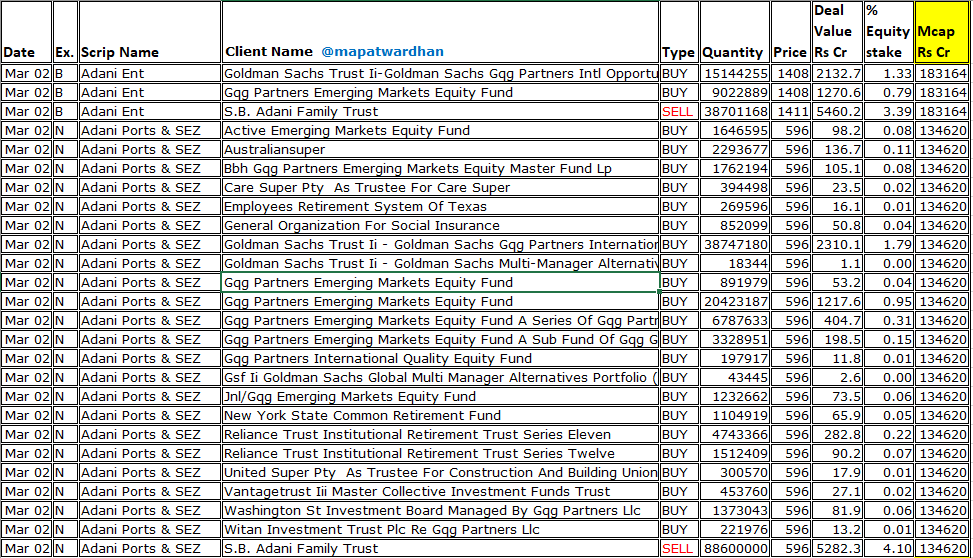The width and height of the screenshot is (973, 558).
Task: Select the Active Emerging Markets Equity Fund cell
Action: [440, 130]
